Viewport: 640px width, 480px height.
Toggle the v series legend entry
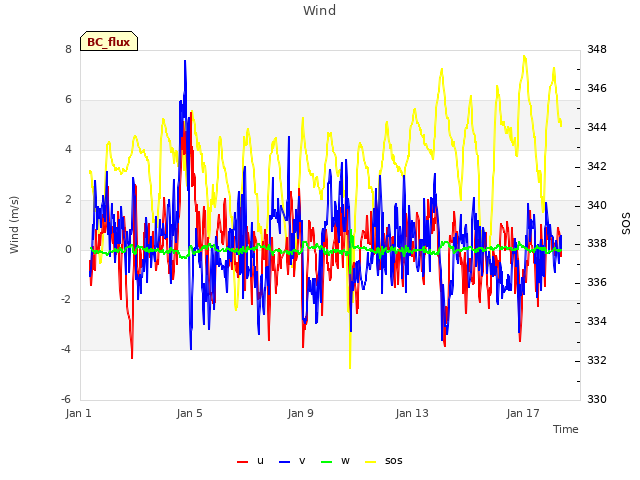coord(292,461)
